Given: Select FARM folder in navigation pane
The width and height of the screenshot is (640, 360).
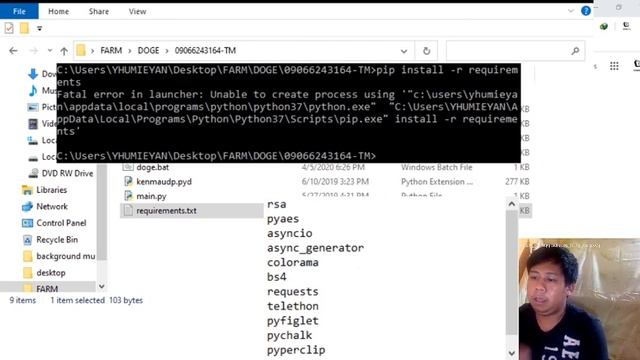Looking at the screenshot, I should pos(47,289).
